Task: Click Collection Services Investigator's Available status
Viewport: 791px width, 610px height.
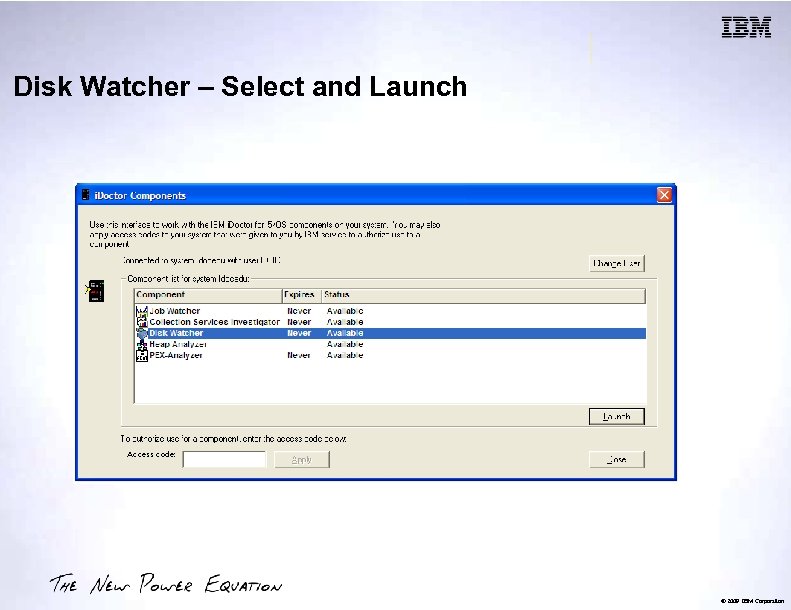Action: click(345, 322)
